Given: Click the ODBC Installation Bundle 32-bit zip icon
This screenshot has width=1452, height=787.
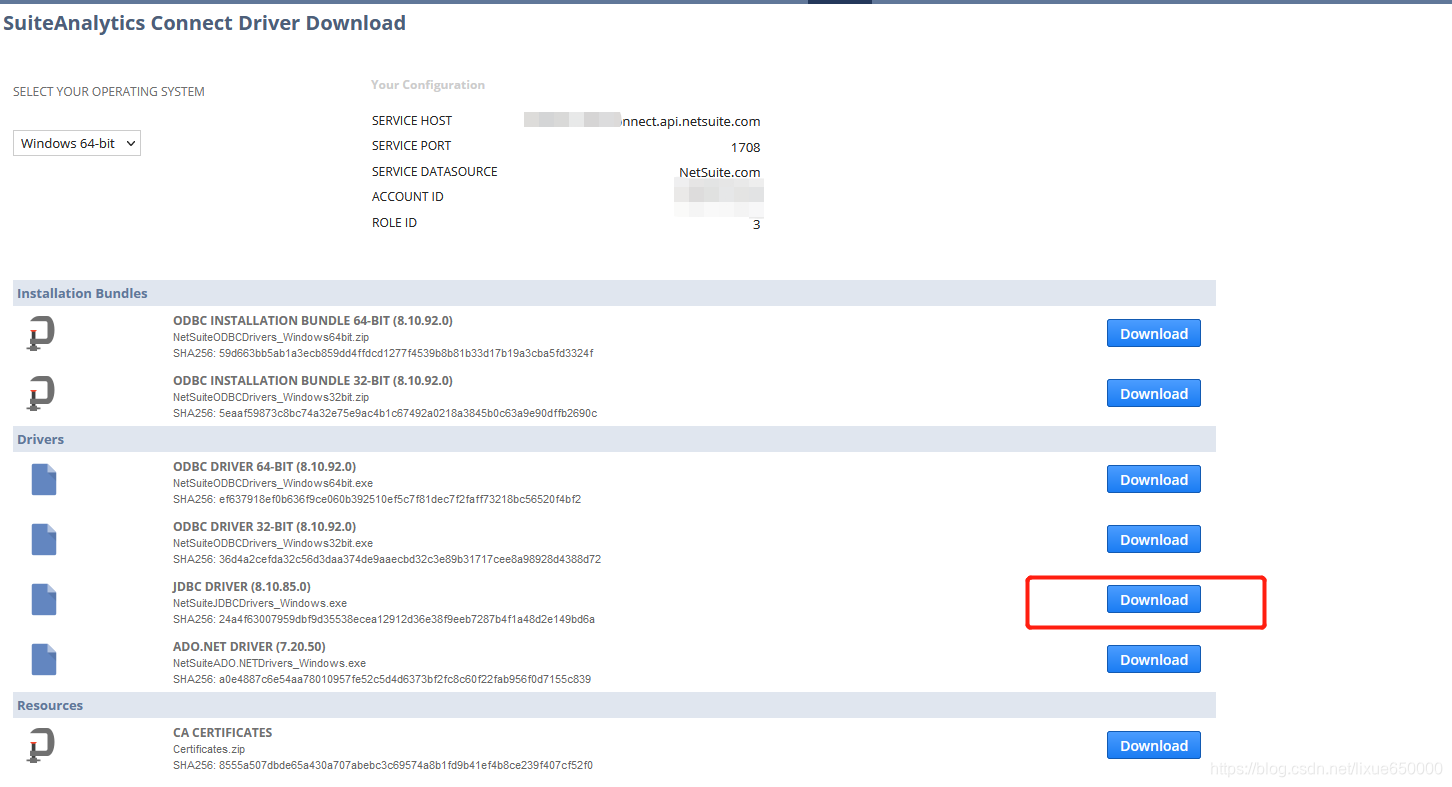Looking at the screenshot, I should coord(40,393).
